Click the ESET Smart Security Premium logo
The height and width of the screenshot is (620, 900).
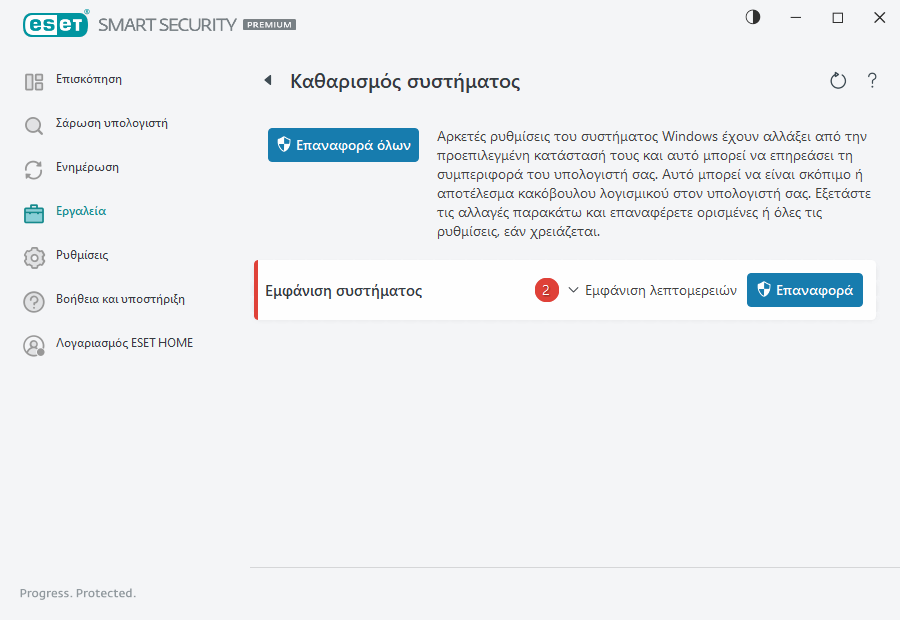click(x=158, y=23)
